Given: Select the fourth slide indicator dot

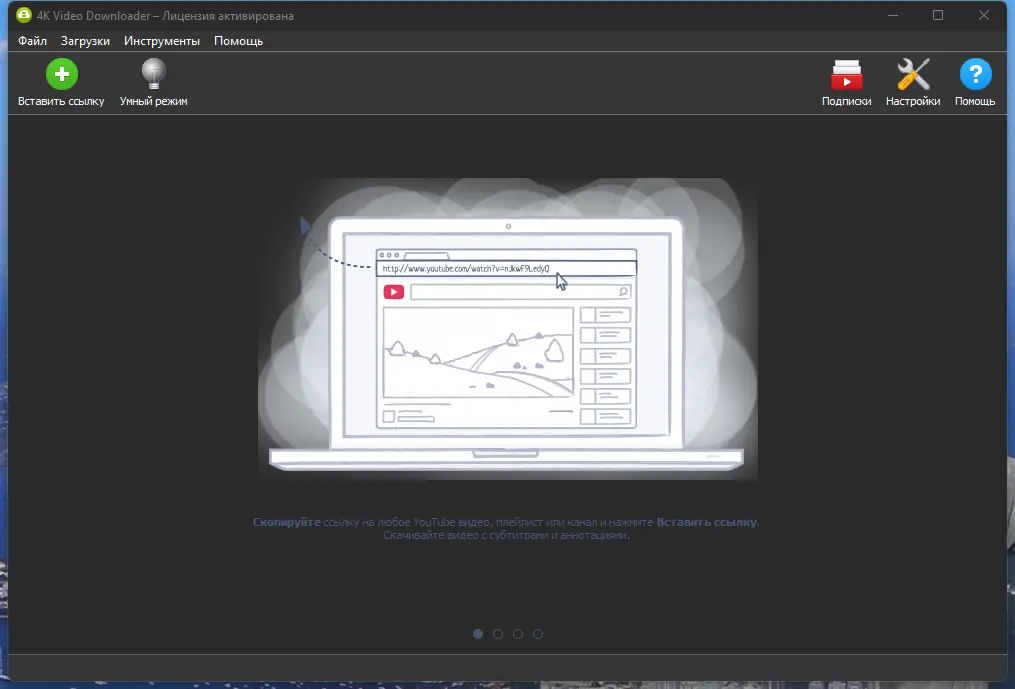Looking at the screenshot, I should [538, 634].
